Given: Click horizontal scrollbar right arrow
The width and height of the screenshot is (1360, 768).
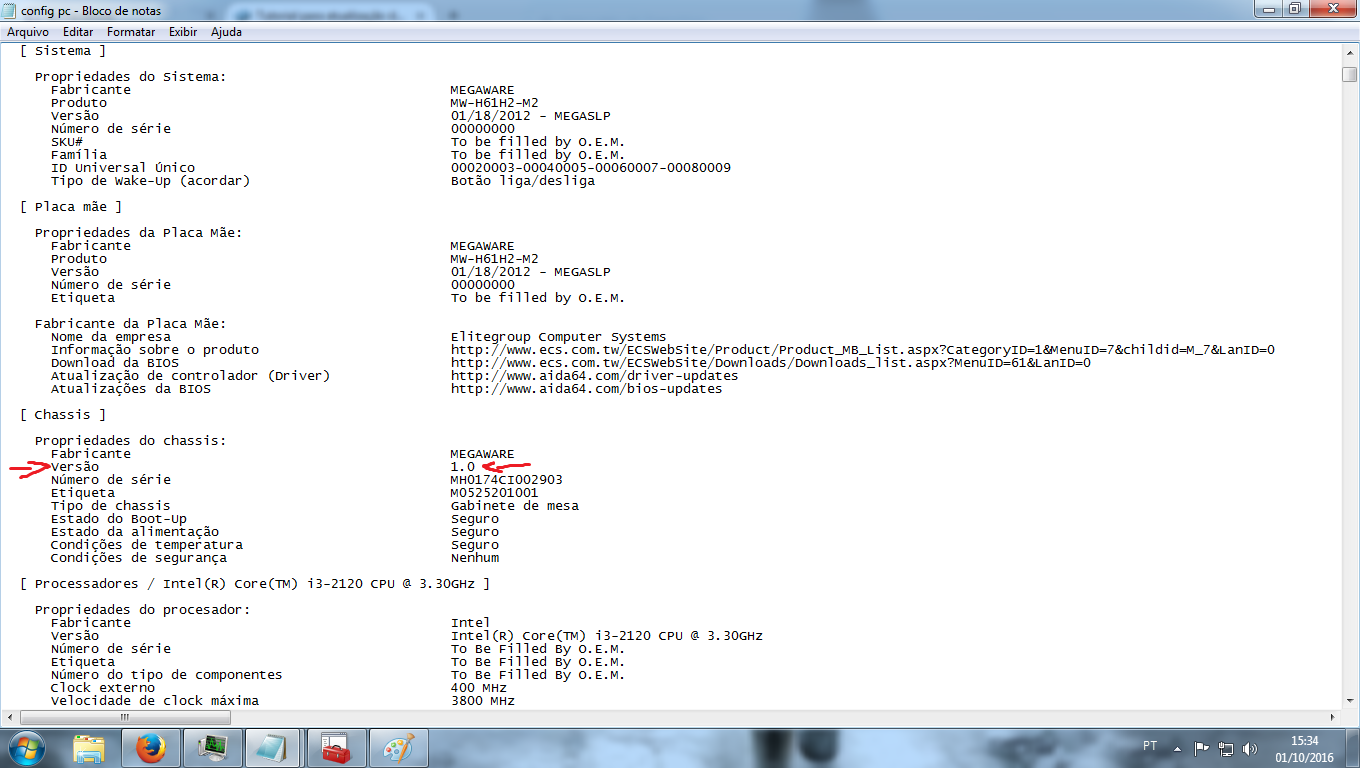Looking at the screenshot, I should (x=1332, y=717).
